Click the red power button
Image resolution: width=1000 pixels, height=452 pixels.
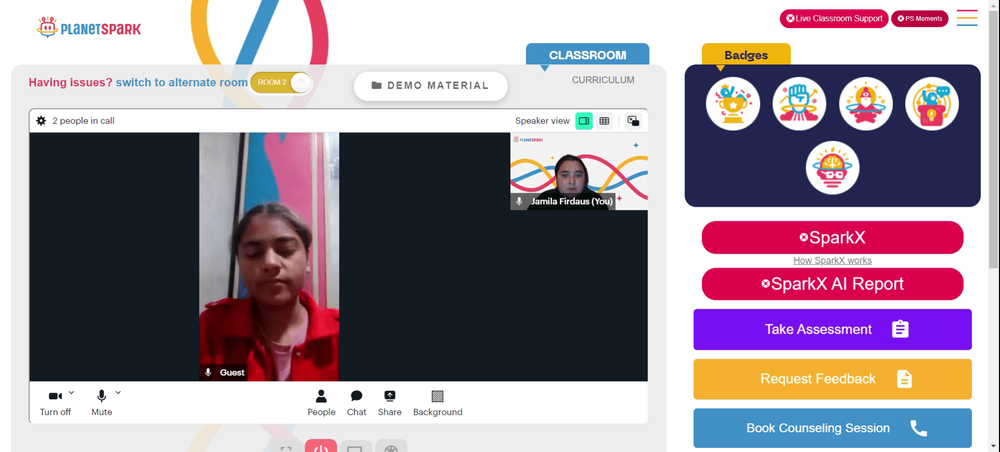click(x=321, y=446)
